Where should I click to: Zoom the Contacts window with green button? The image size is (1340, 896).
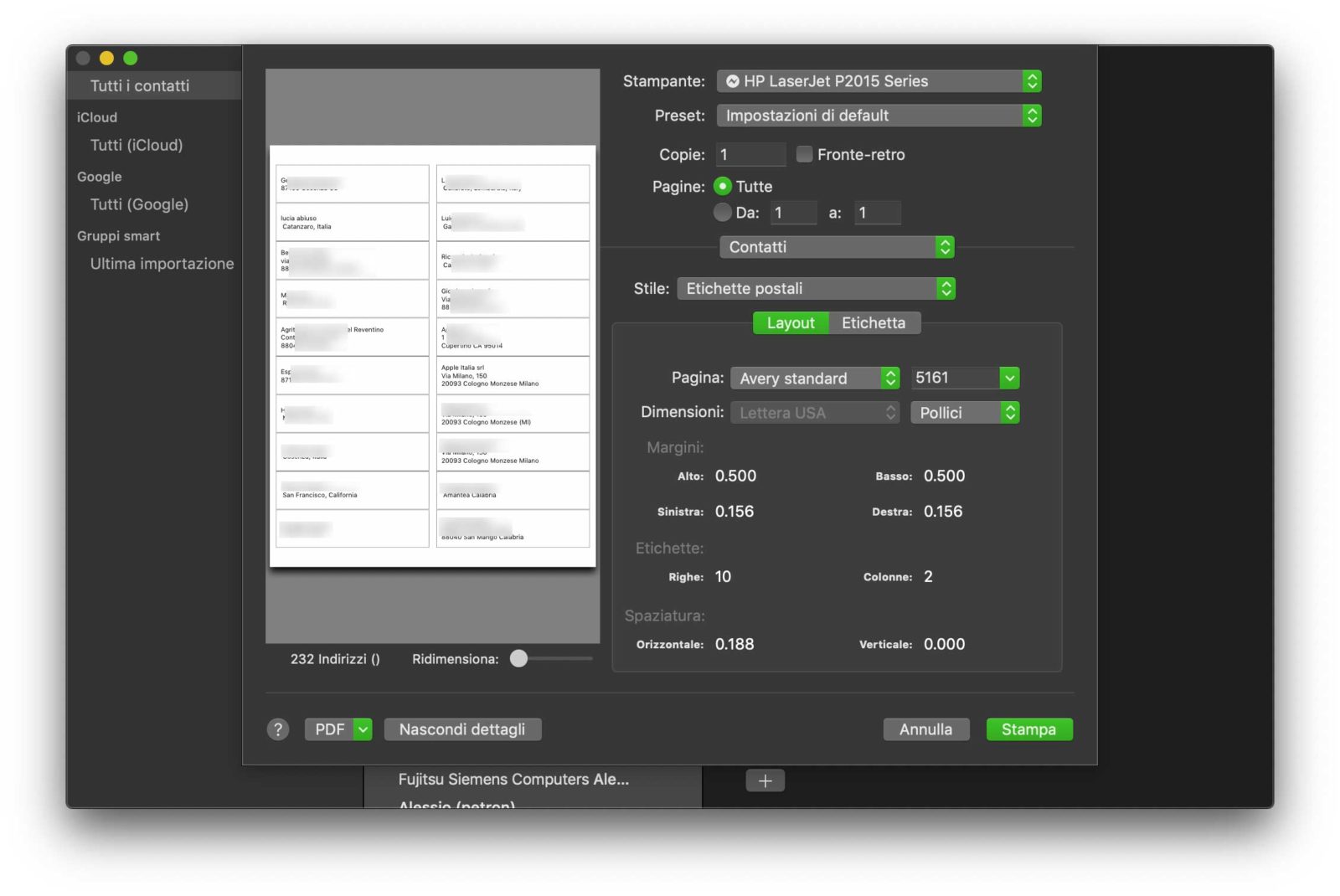(x=130, y=58)
